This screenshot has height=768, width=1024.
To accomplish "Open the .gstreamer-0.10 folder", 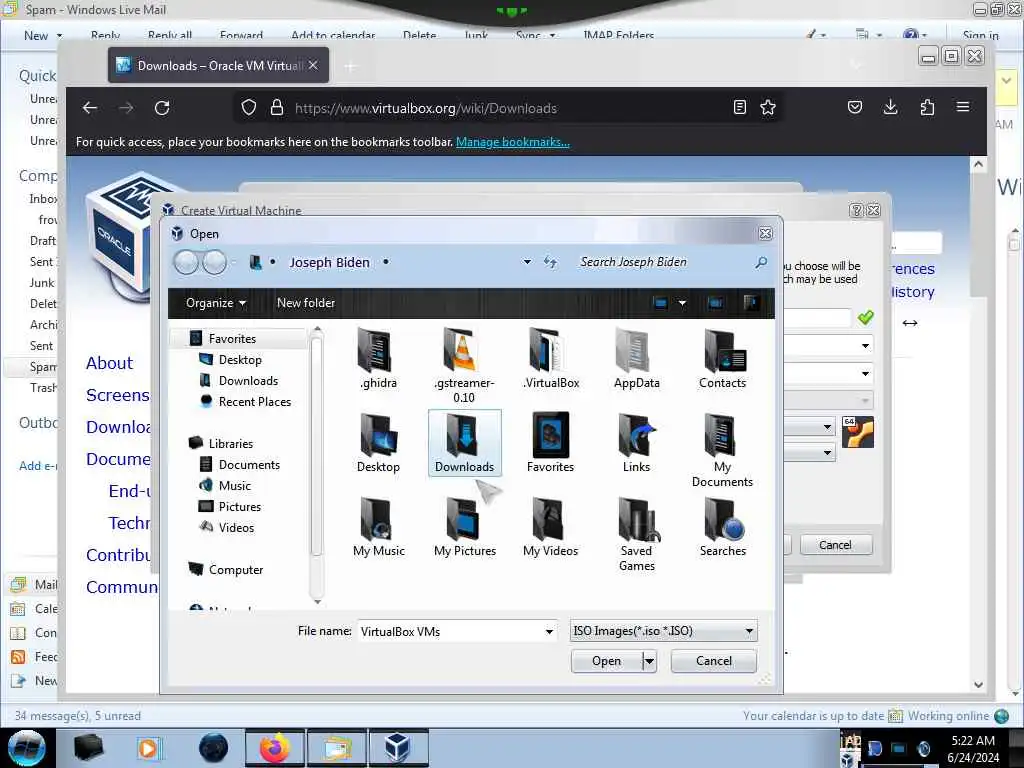I will 464,366.
